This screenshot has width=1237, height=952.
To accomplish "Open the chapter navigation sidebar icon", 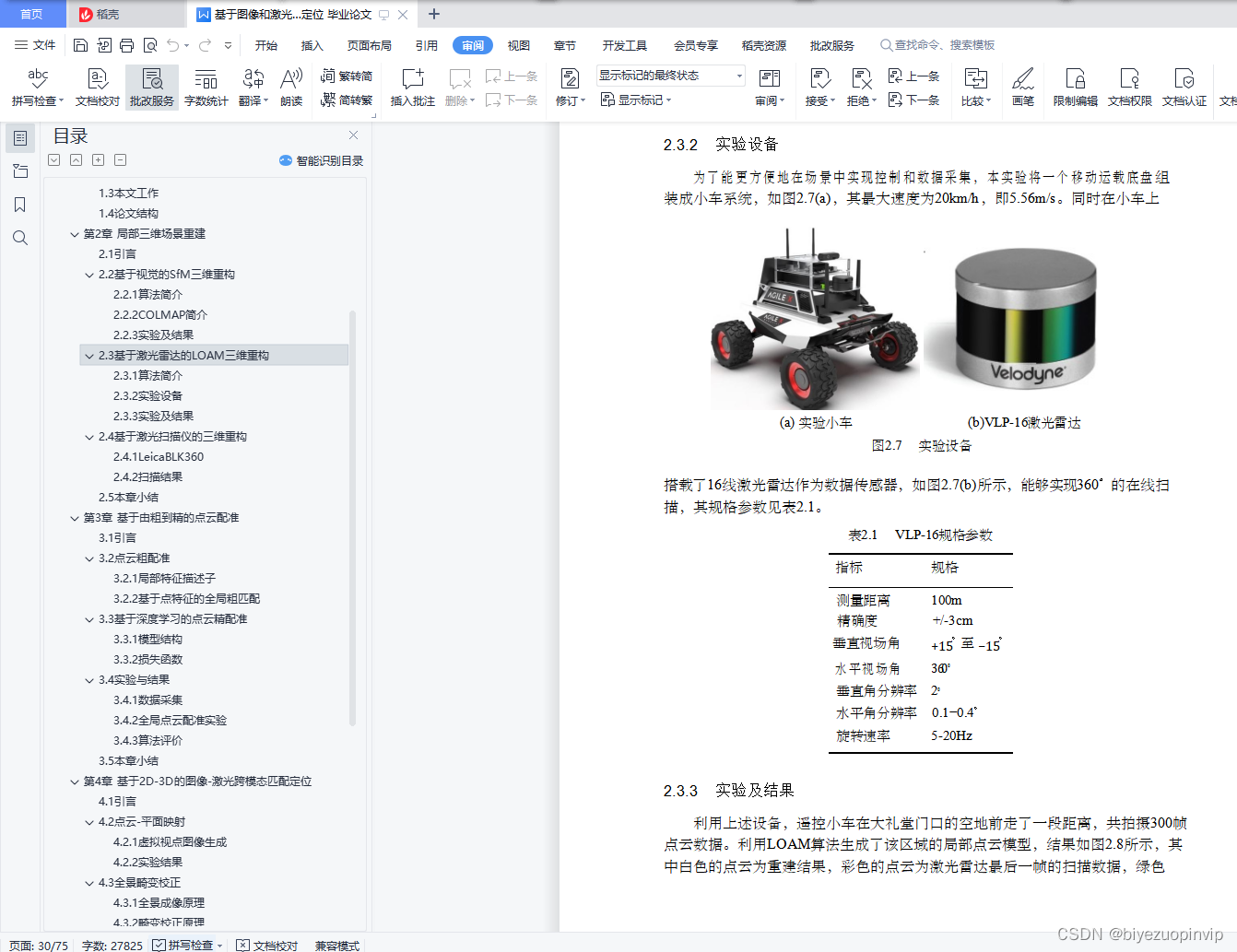I will click(20, 171).
